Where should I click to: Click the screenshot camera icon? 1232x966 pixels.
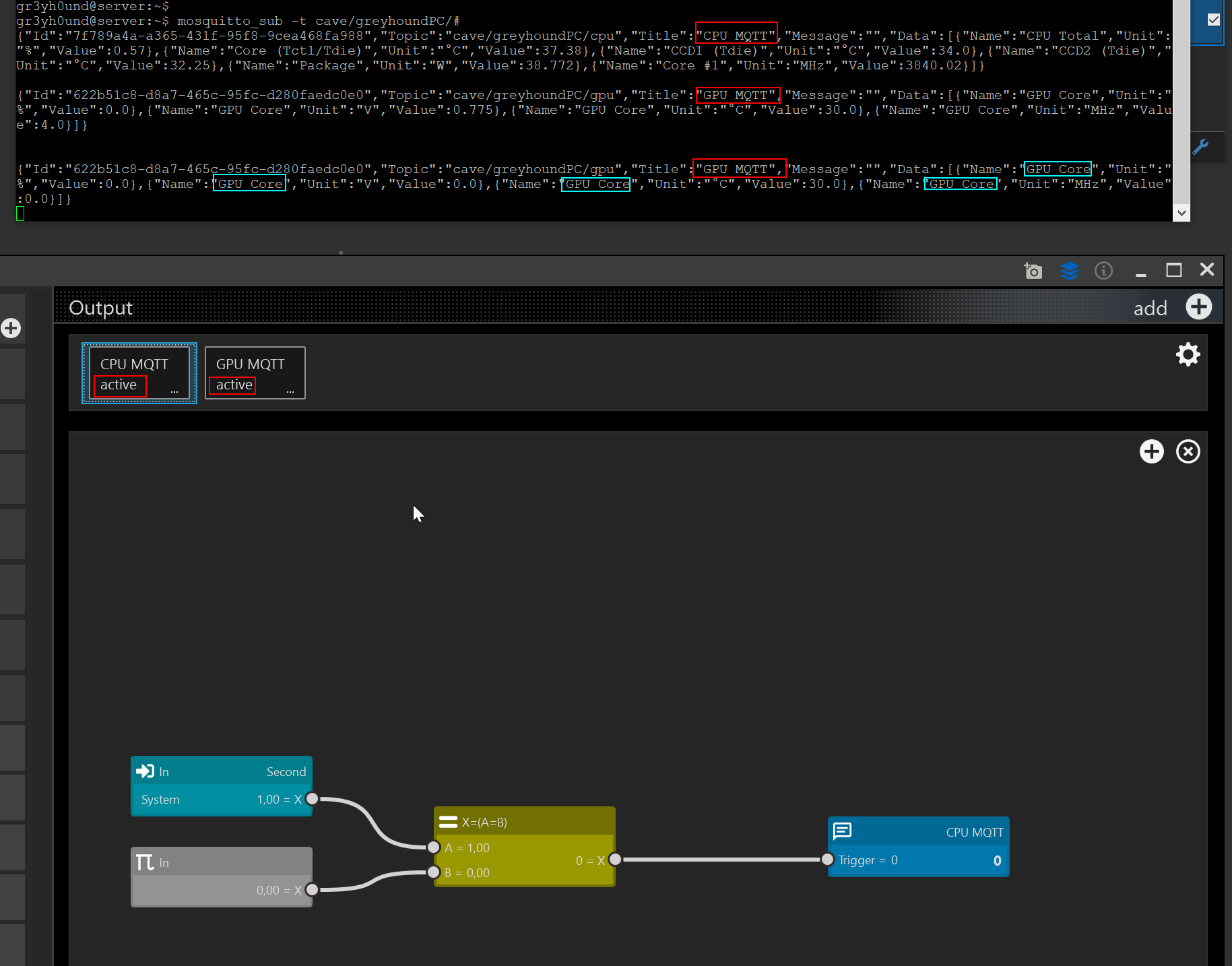(x=1033, y=271)
